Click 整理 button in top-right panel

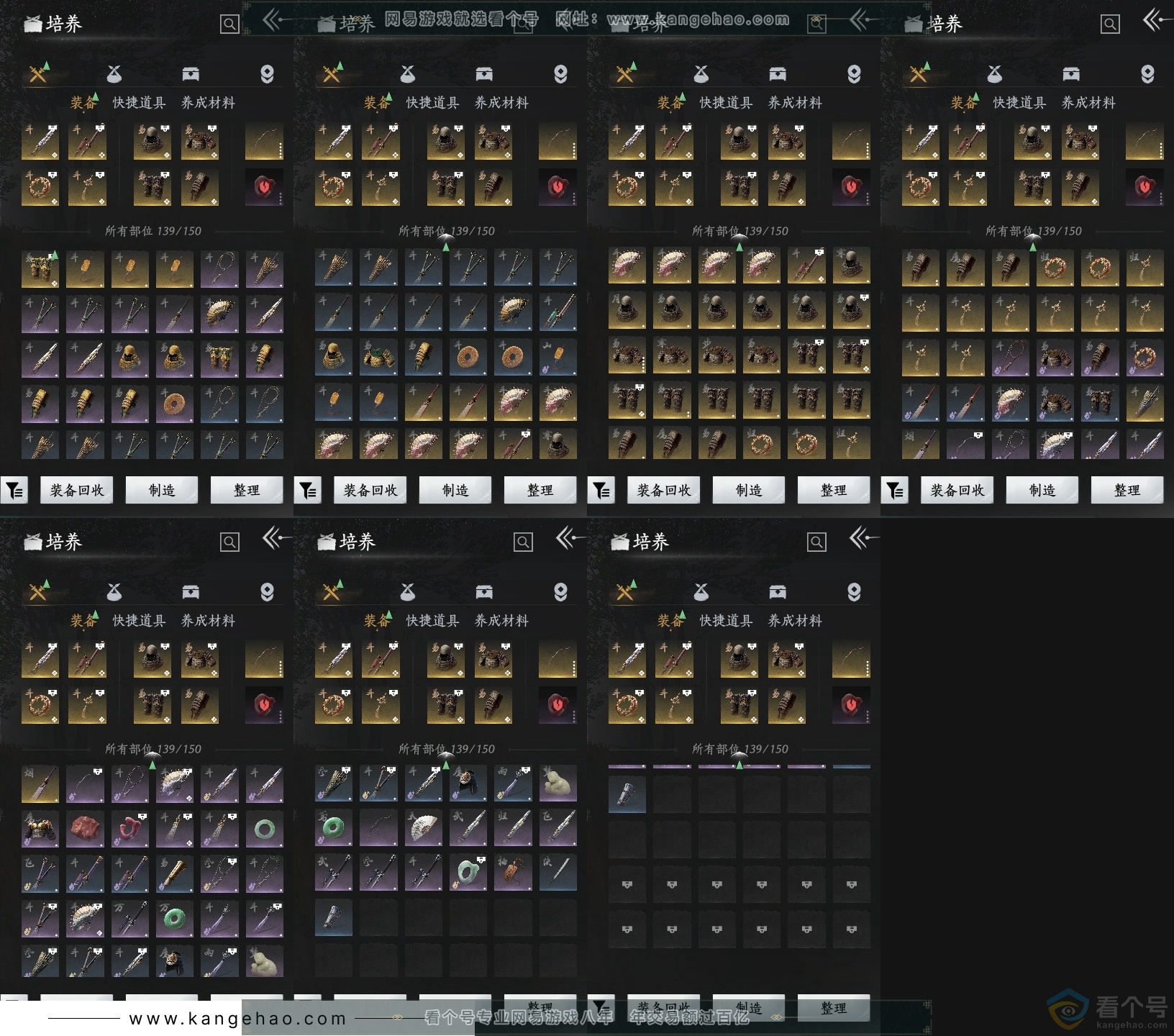coord(1127,490)
